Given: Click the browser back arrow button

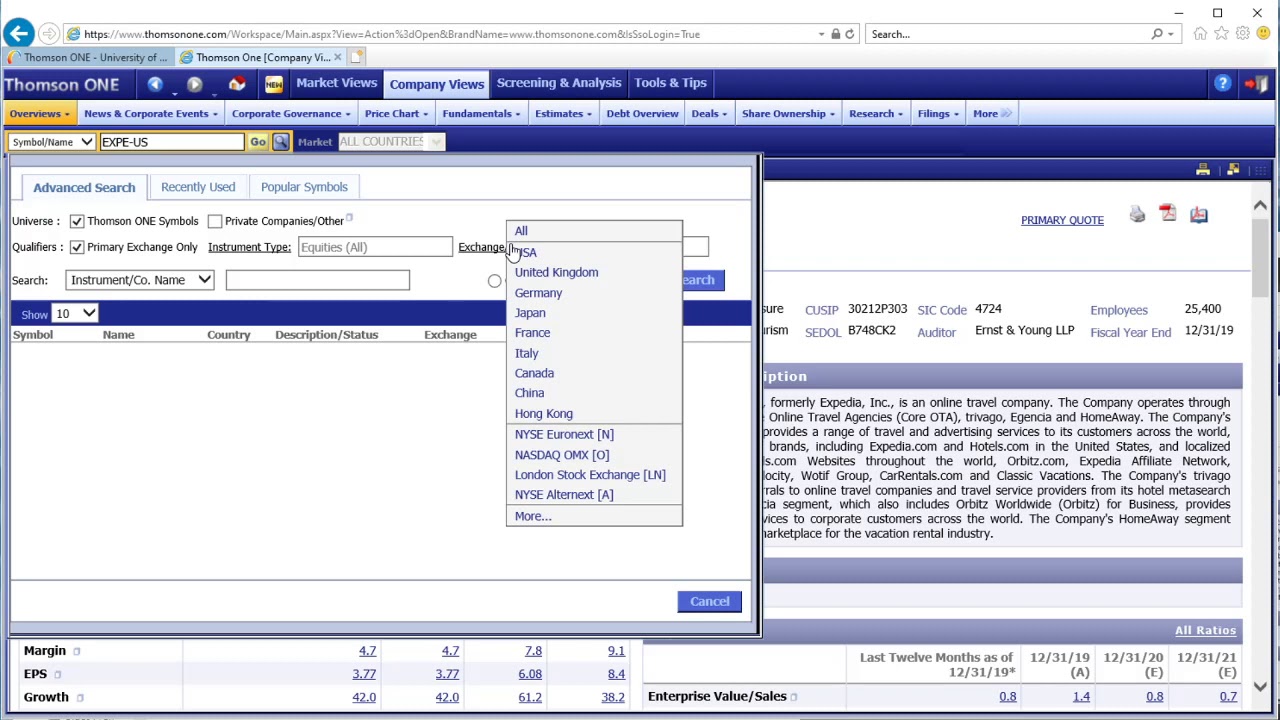Looking at the screenshot, I should (x=19, y=34).
